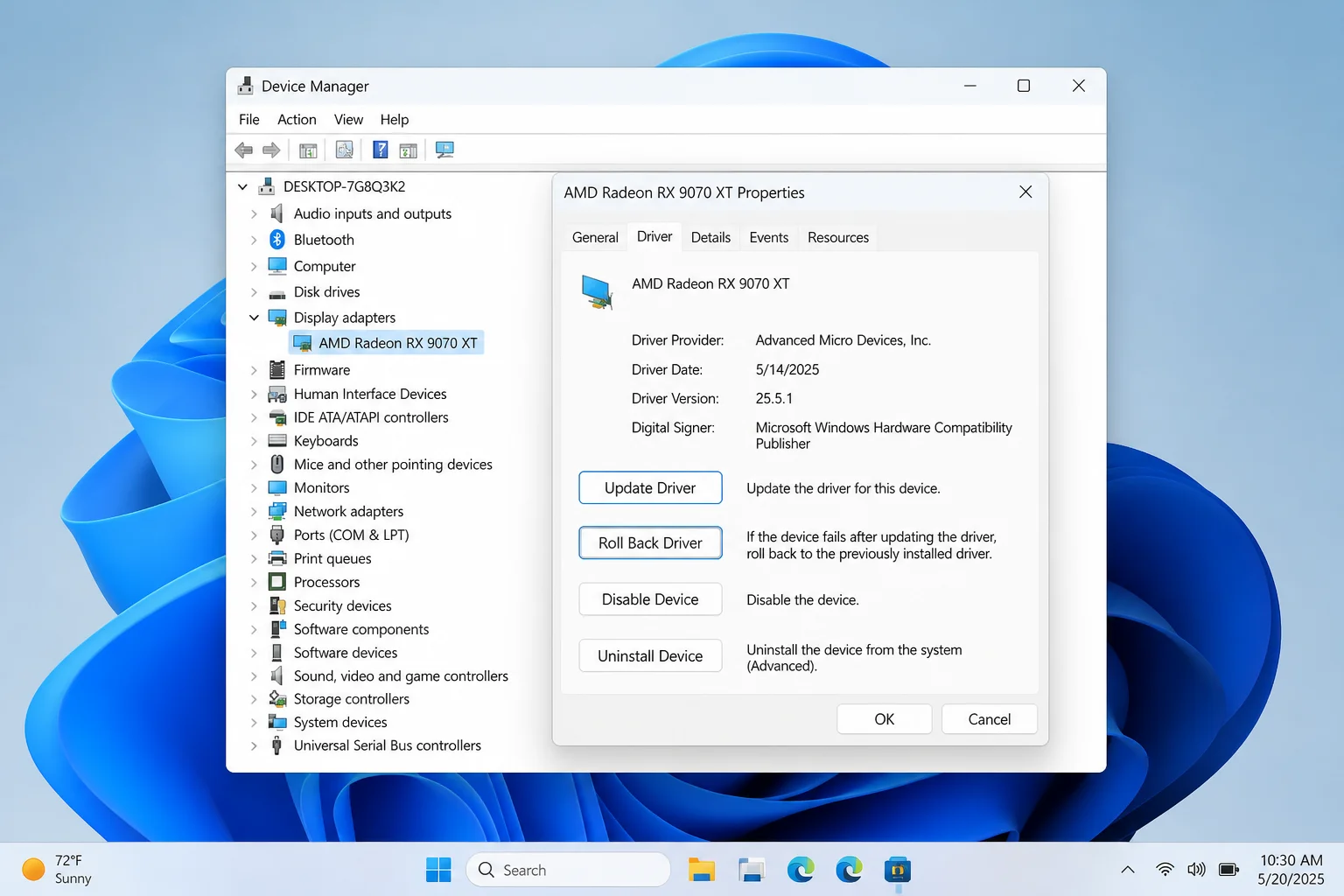The width and height of the screenshot is (1344, 896).
Task: Click the Network adapters icon
Action: coord(277,511)
